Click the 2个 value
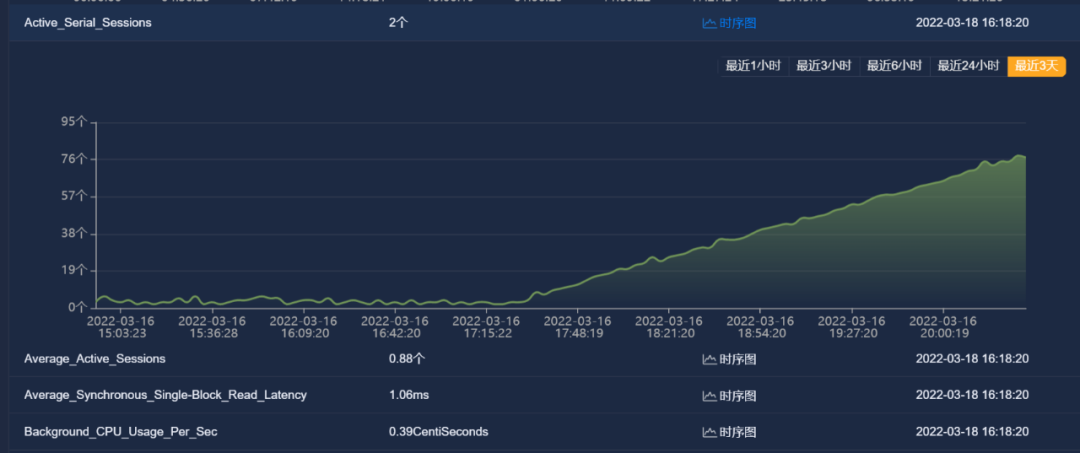This screenshot has width=1080, height=453. (x=398, y=23)
